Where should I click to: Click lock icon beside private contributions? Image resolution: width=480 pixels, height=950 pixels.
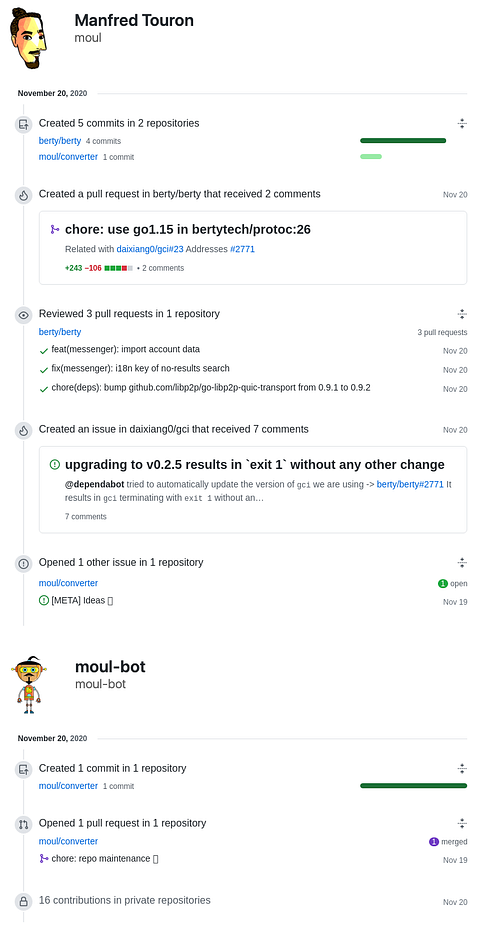pos(24,902)
